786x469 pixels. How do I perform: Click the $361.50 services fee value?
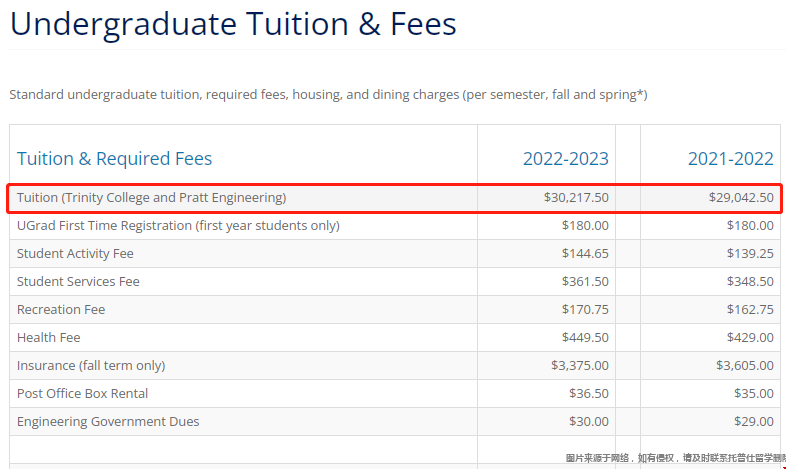pyautogui.click(x=585, y=281)
